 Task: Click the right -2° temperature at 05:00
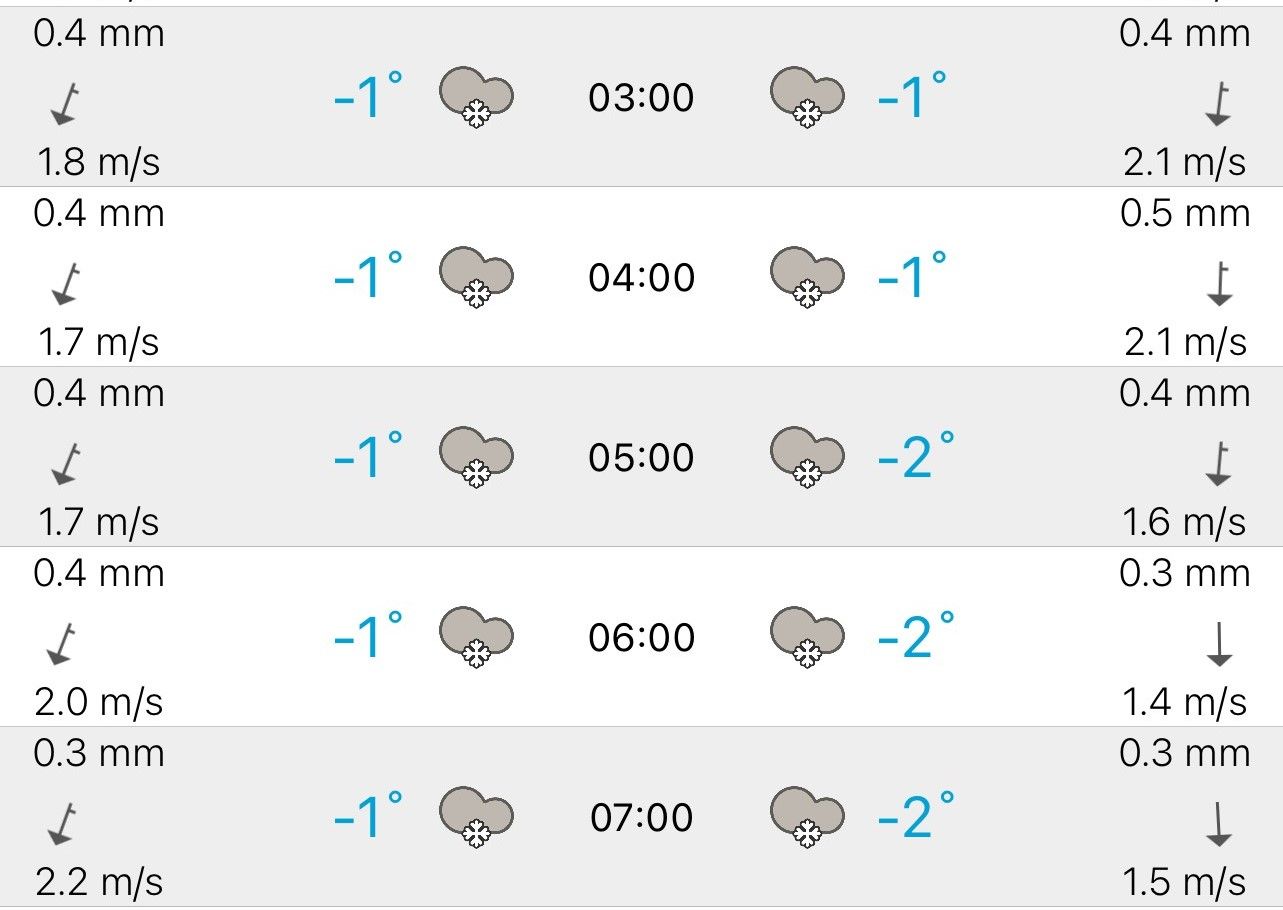pos(915,457)
